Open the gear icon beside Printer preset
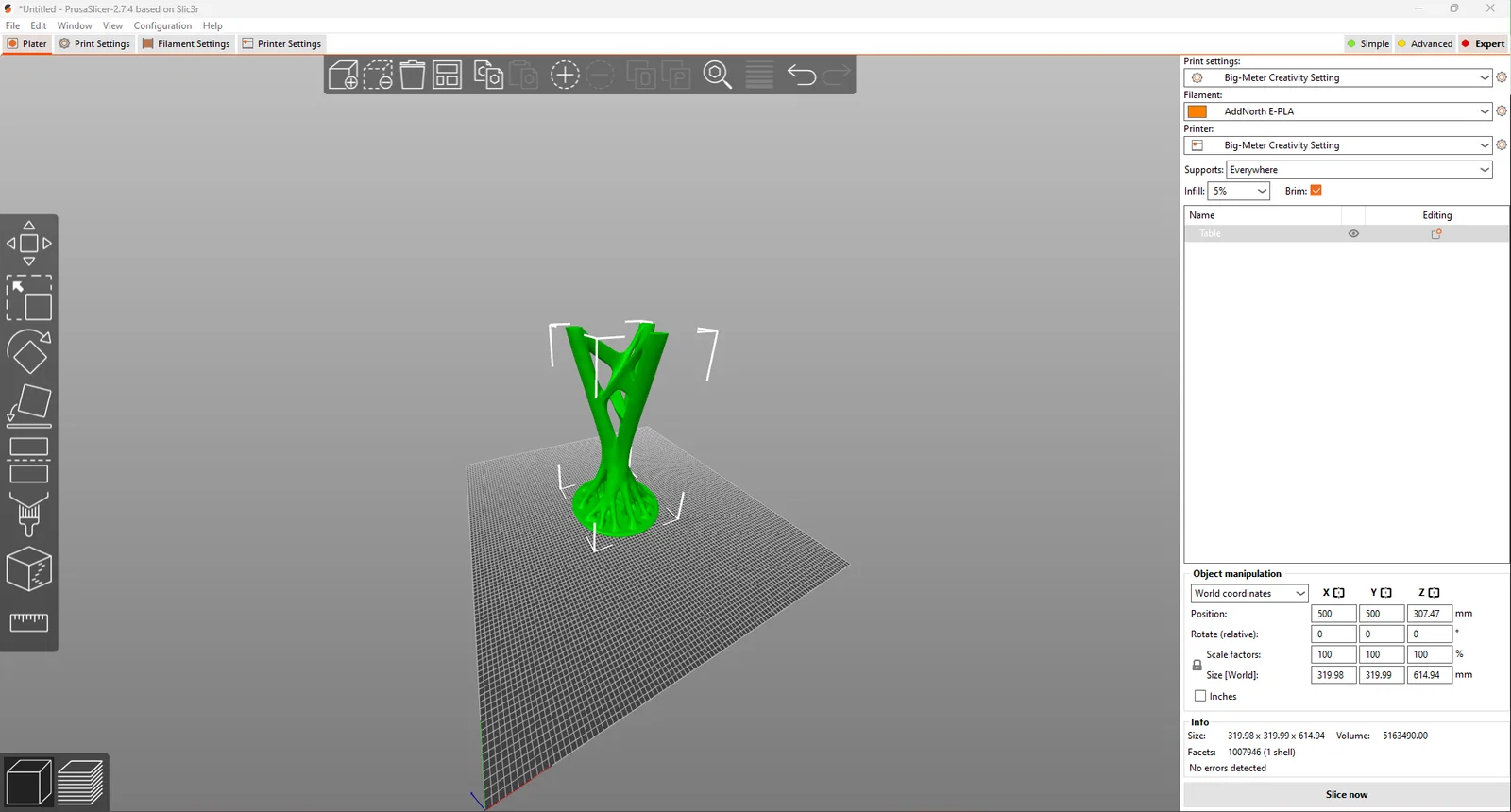1511x812 pixels. point(1502,145)
